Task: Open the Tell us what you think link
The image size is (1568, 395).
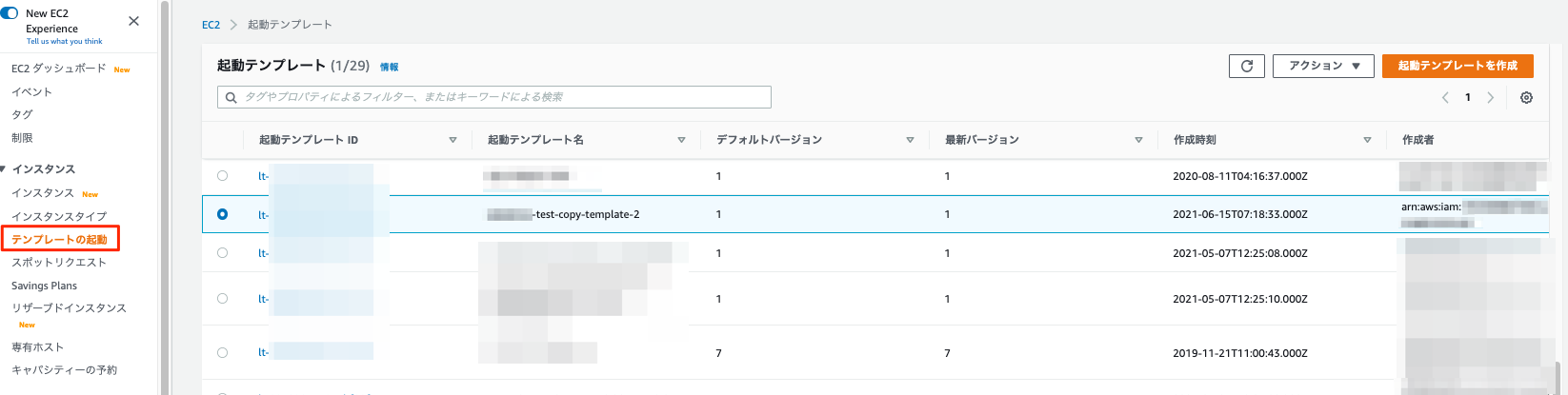Action: click(64, 42)
